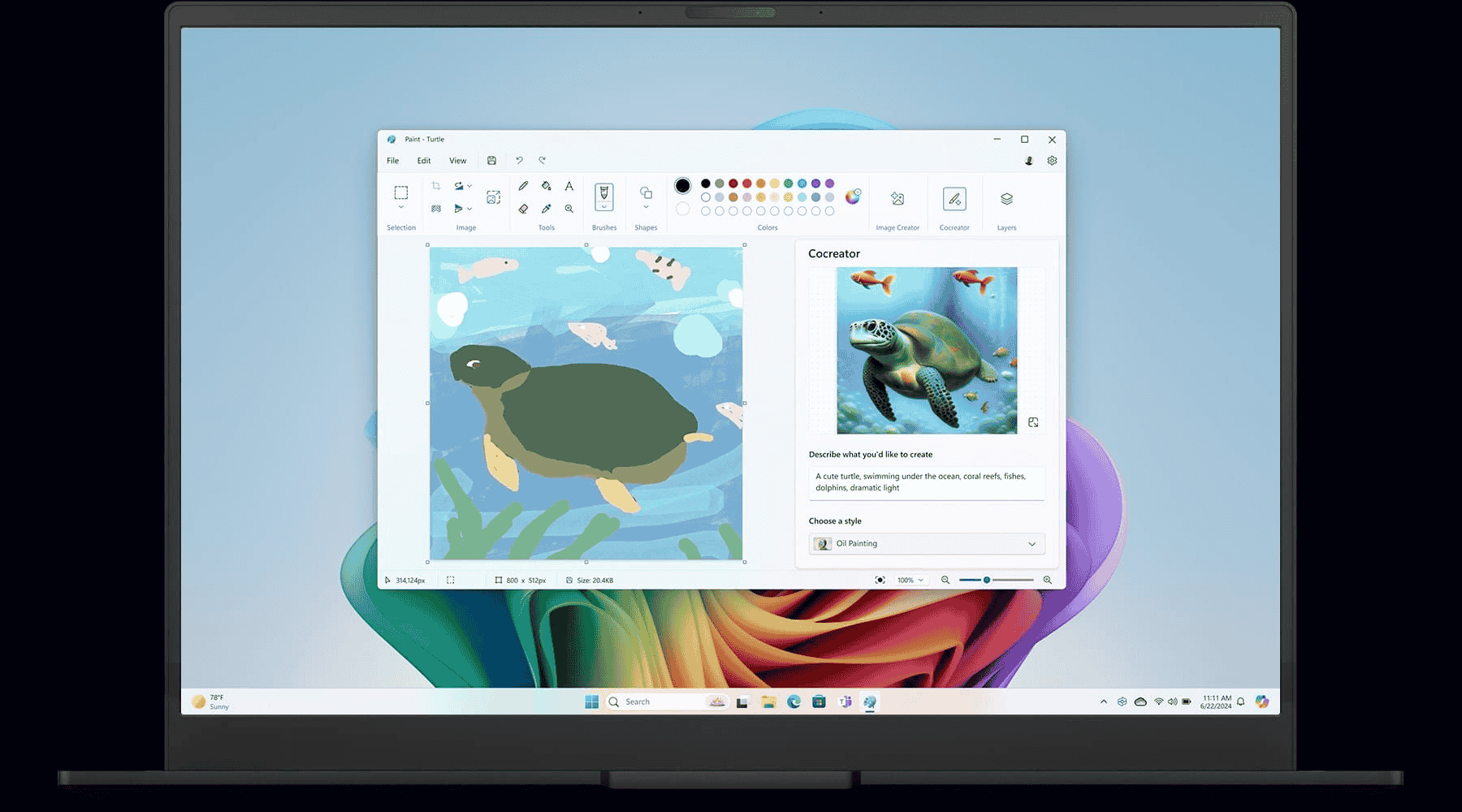Pick the green palette swatch
This screenshot has height=812, width=1462.
789,184
